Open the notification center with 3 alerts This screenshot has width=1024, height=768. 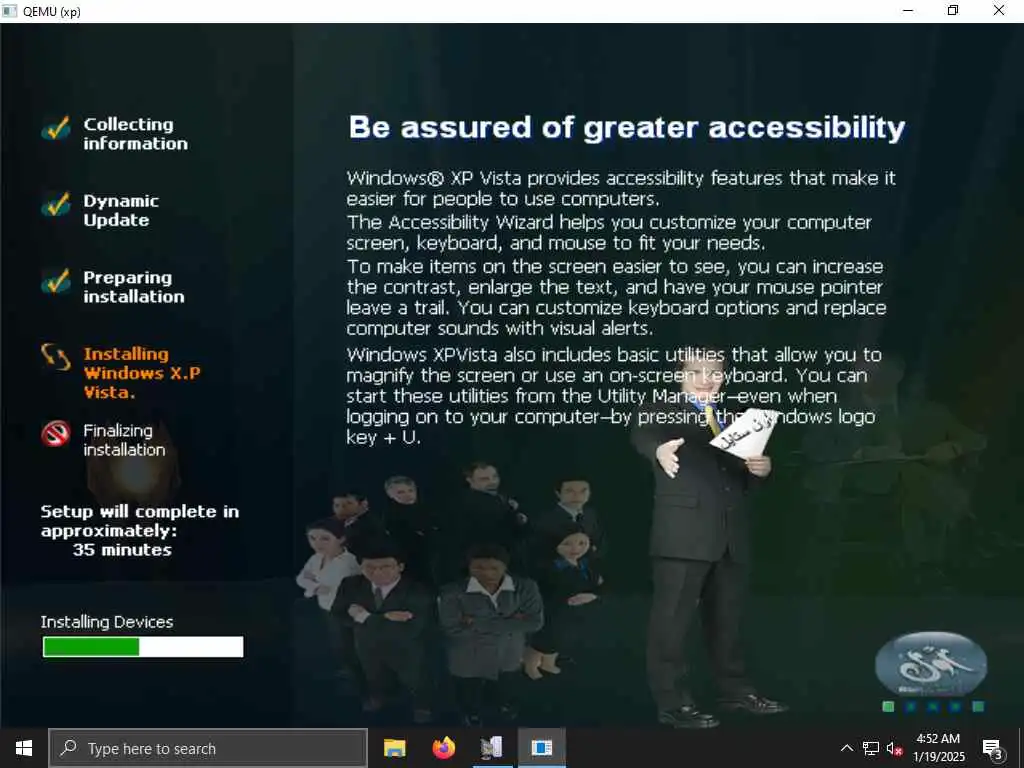click(993, 749)
